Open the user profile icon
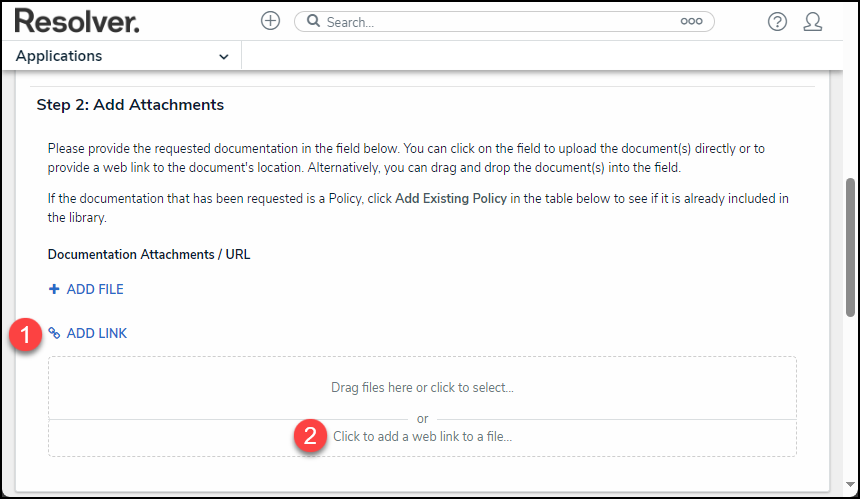 (x=813, y=21)
